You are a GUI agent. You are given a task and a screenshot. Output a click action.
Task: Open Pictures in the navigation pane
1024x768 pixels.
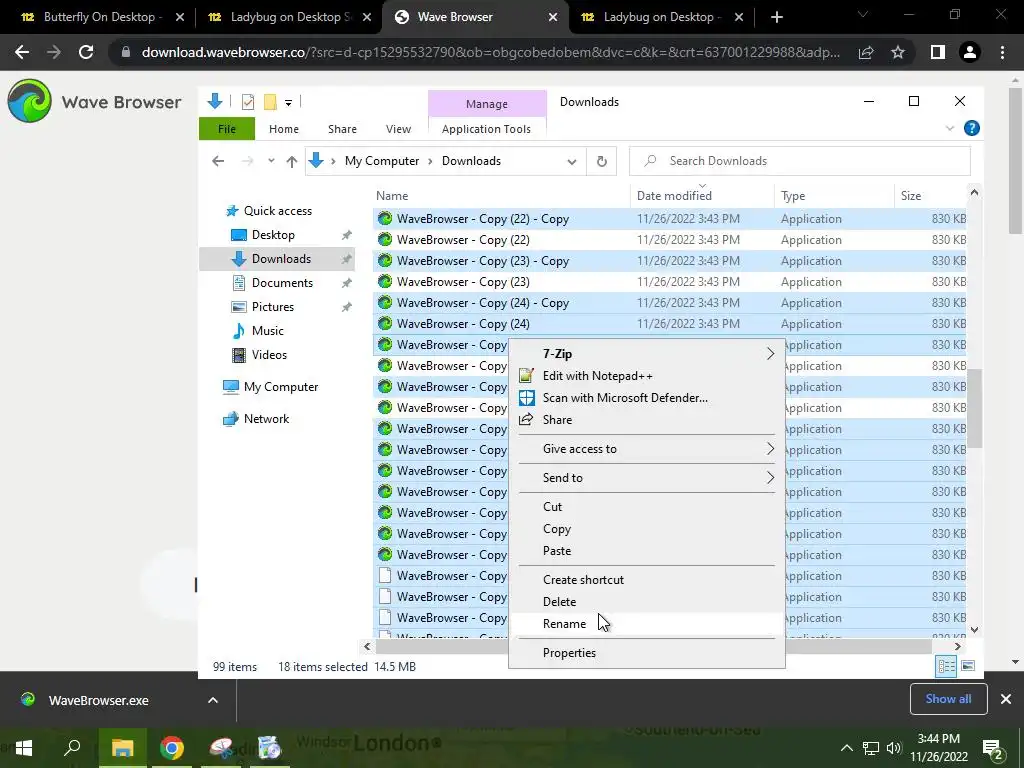coord(272,307)
